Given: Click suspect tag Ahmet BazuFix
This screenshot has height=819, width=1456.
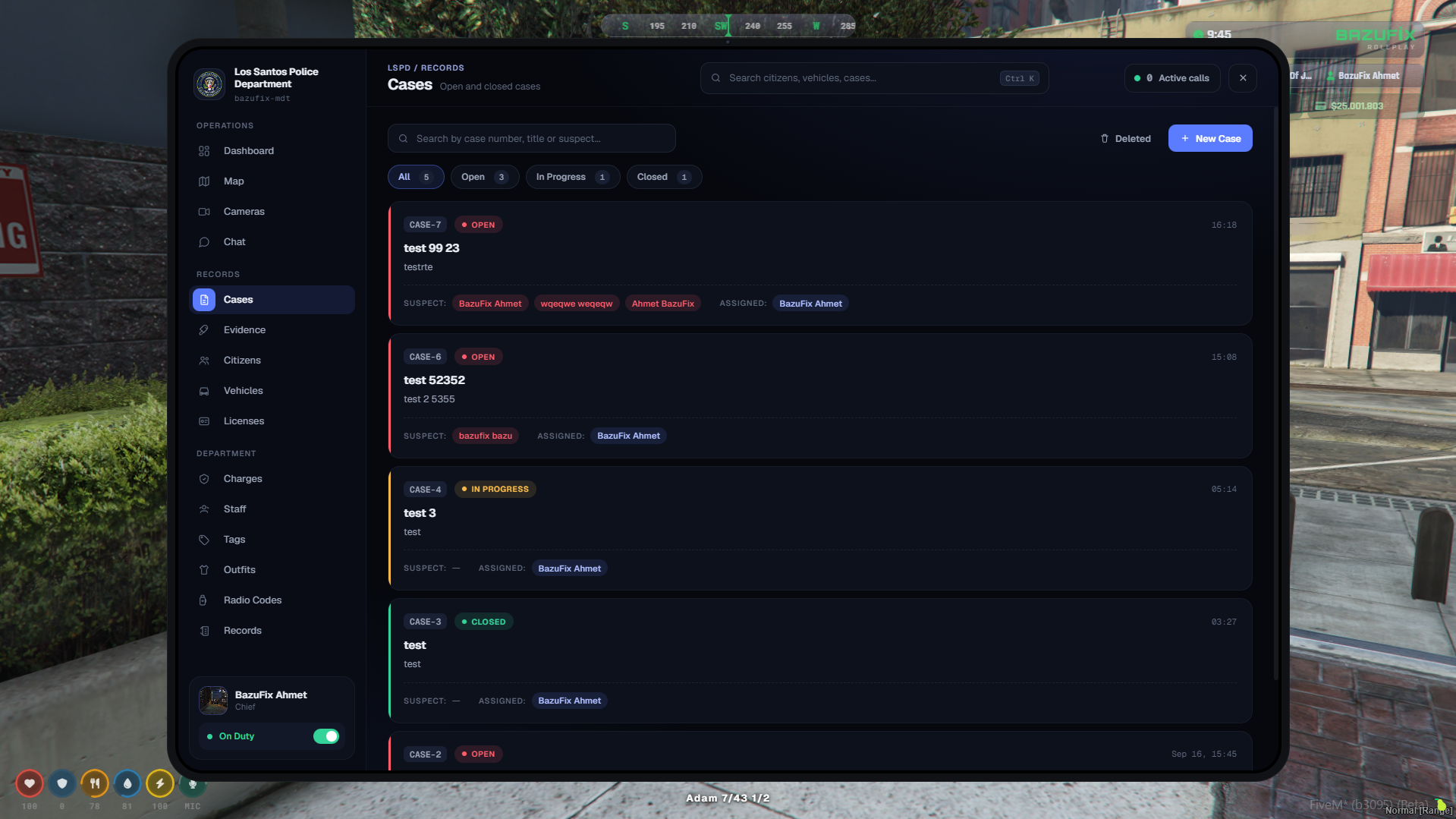Looking at the screenshot, I should [x=663, y=304].
